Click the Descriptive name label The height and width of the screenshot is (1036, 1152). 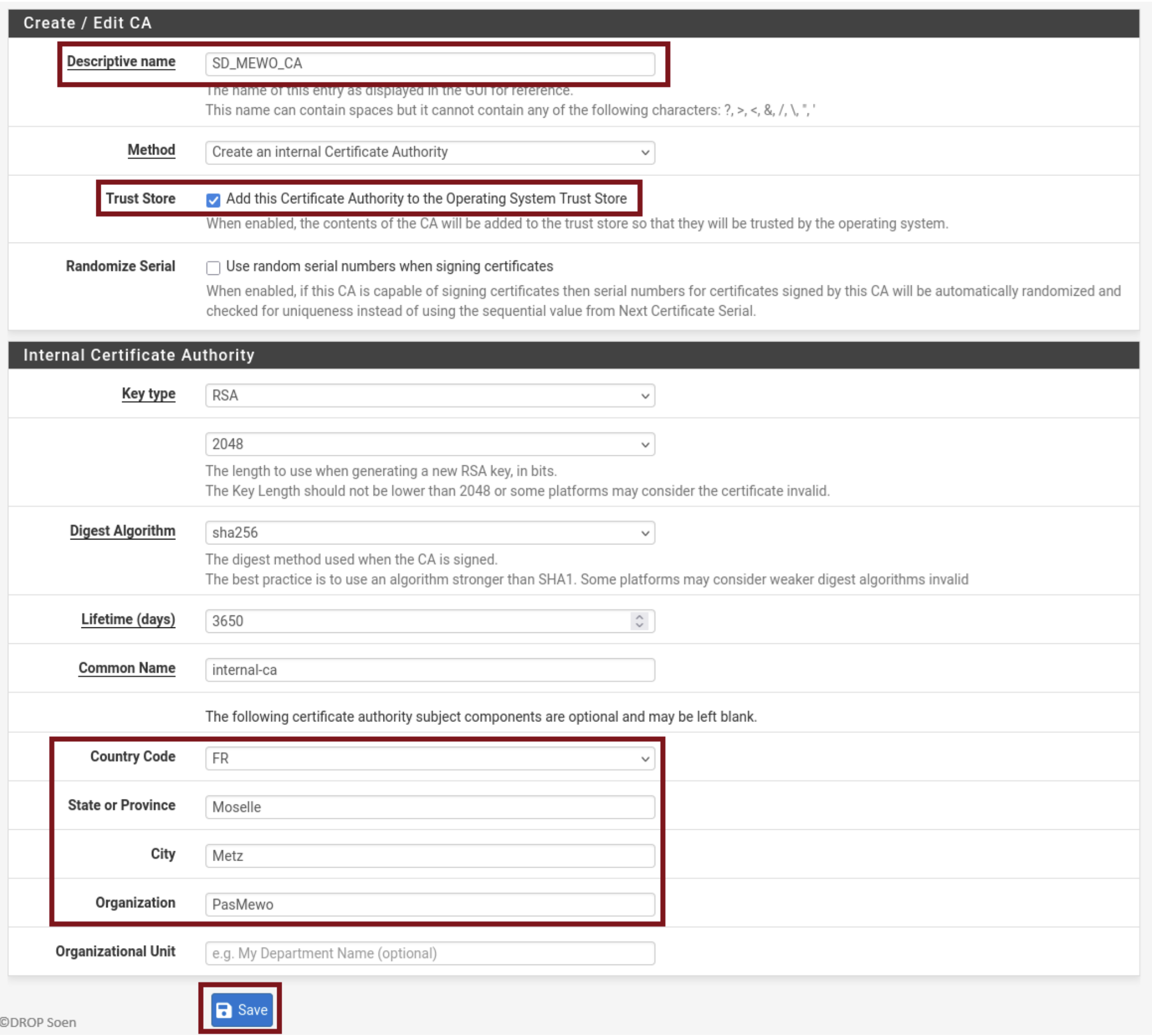120,62
